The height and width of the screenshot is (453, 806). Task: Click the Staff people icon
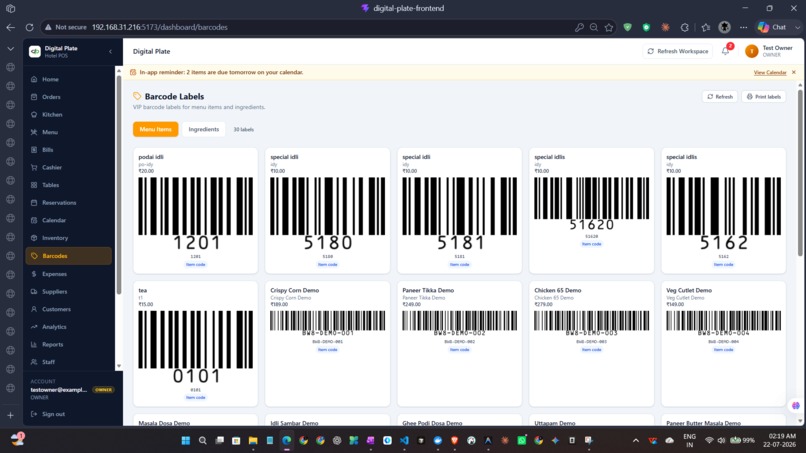[34, 362]
